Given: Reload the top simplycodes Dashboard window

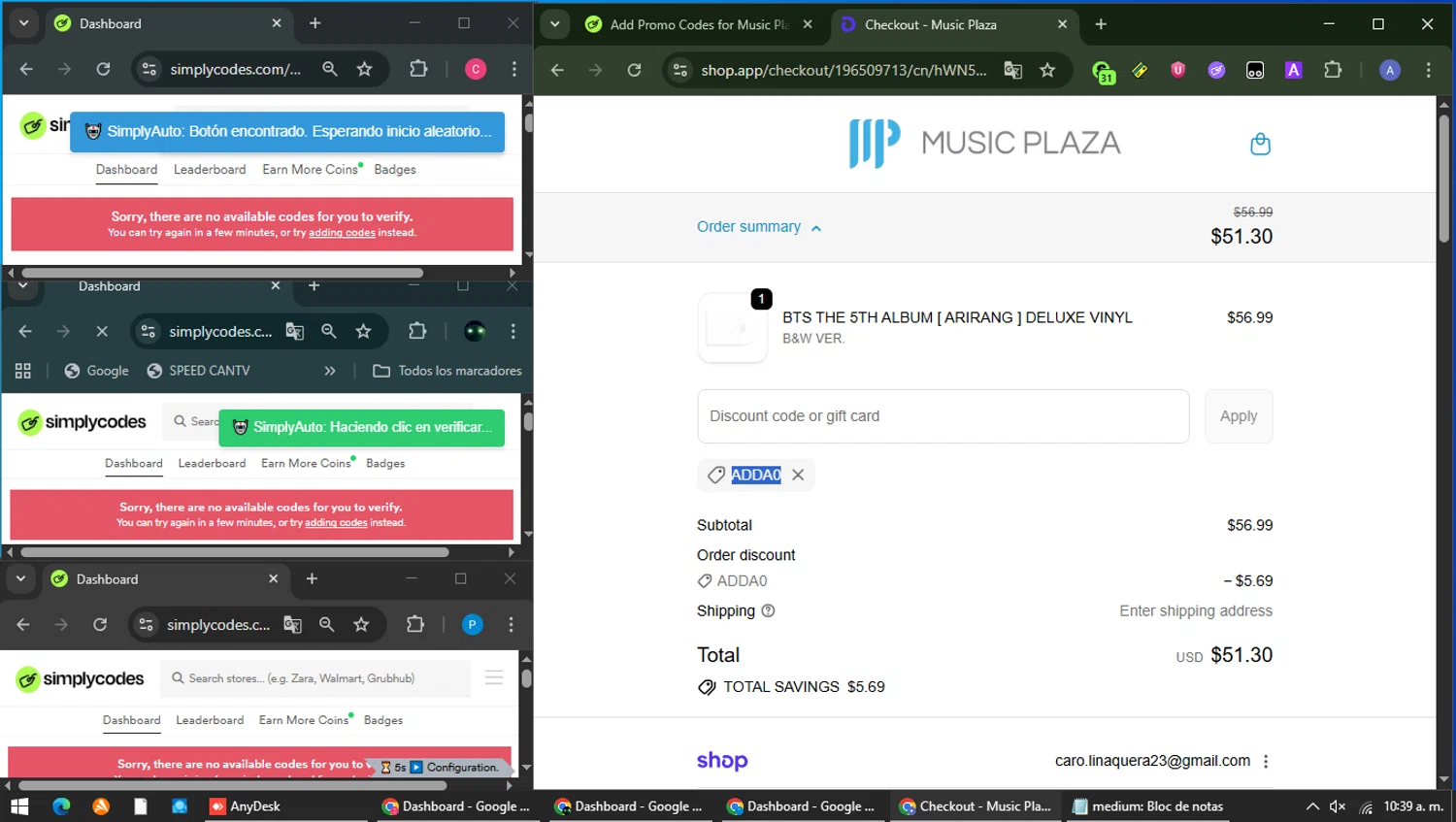Looking at the screenshot, I should (103, 69).
